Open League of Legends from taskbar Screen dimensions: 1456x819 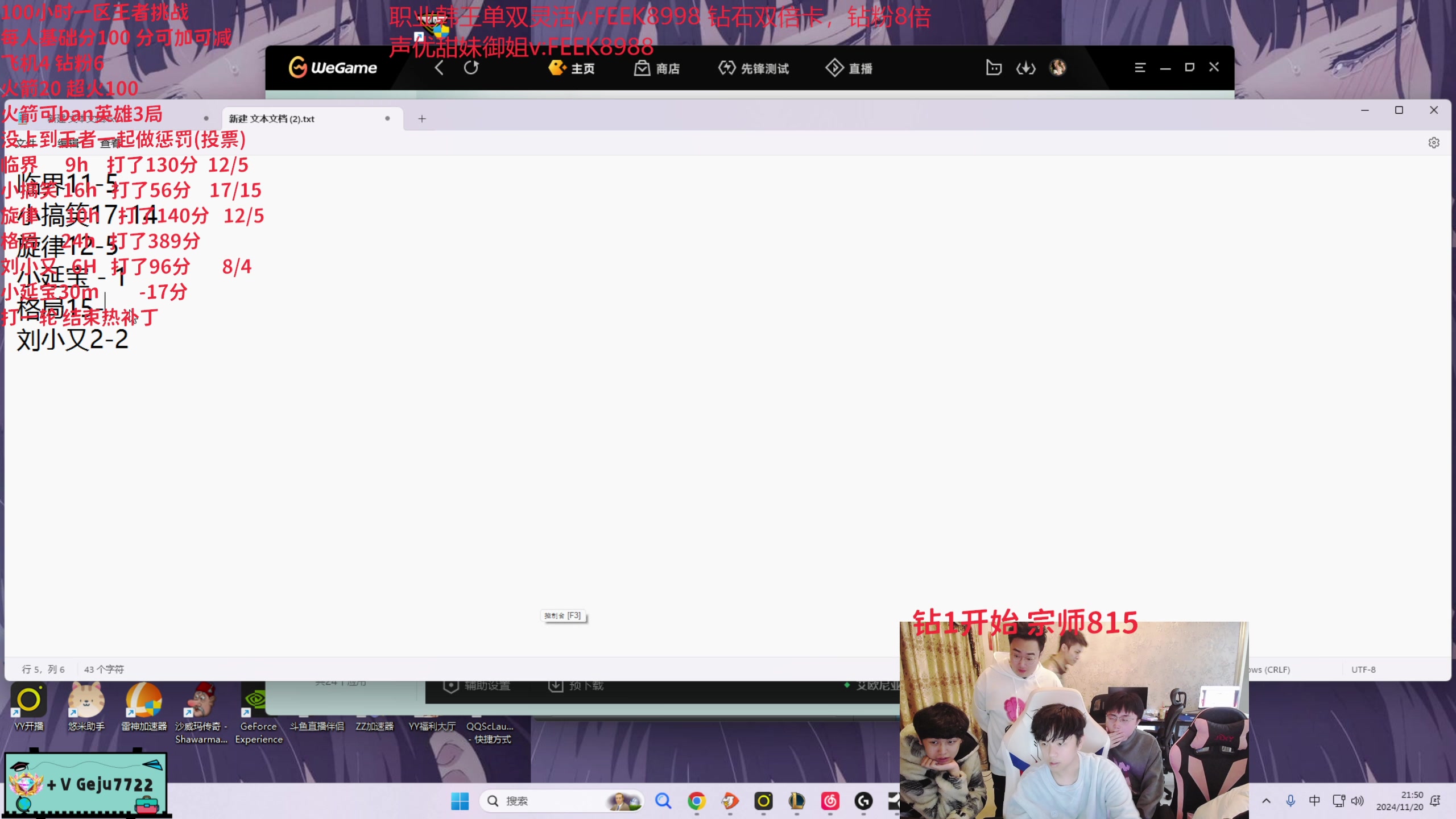point(797,801)
